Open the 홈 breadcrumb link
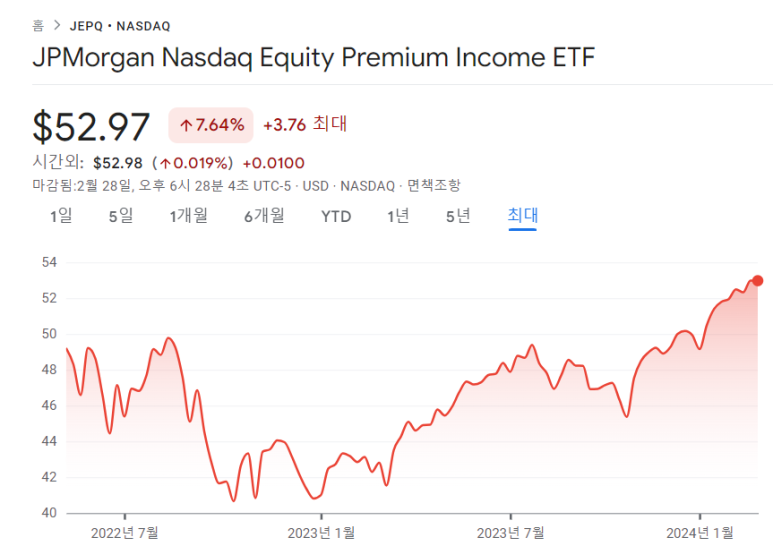Screen dimensions: 773x546 38,26
